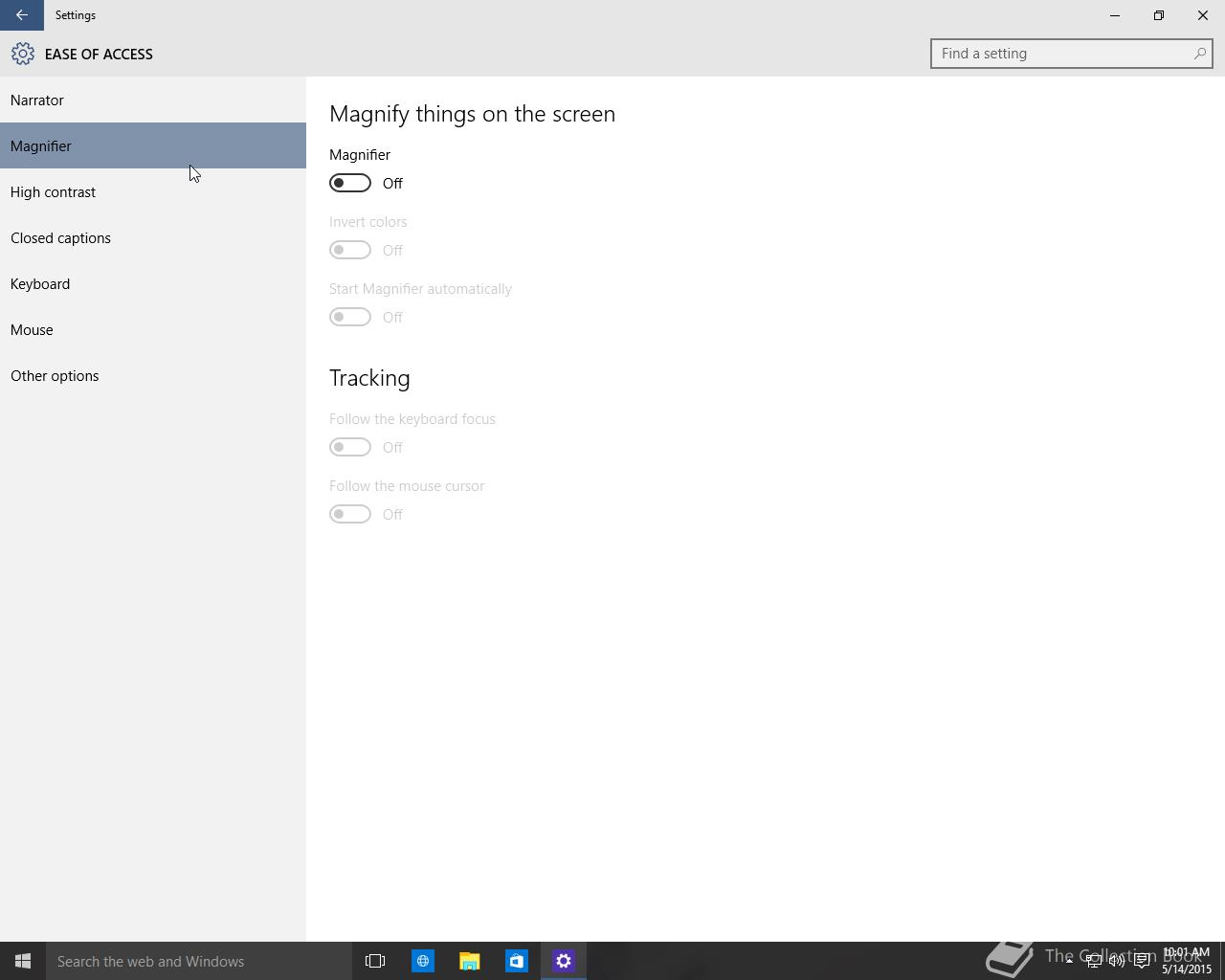Click the Invert colors label
Image resolution: width=1225 pixels, height=980 pixels.
367,222
